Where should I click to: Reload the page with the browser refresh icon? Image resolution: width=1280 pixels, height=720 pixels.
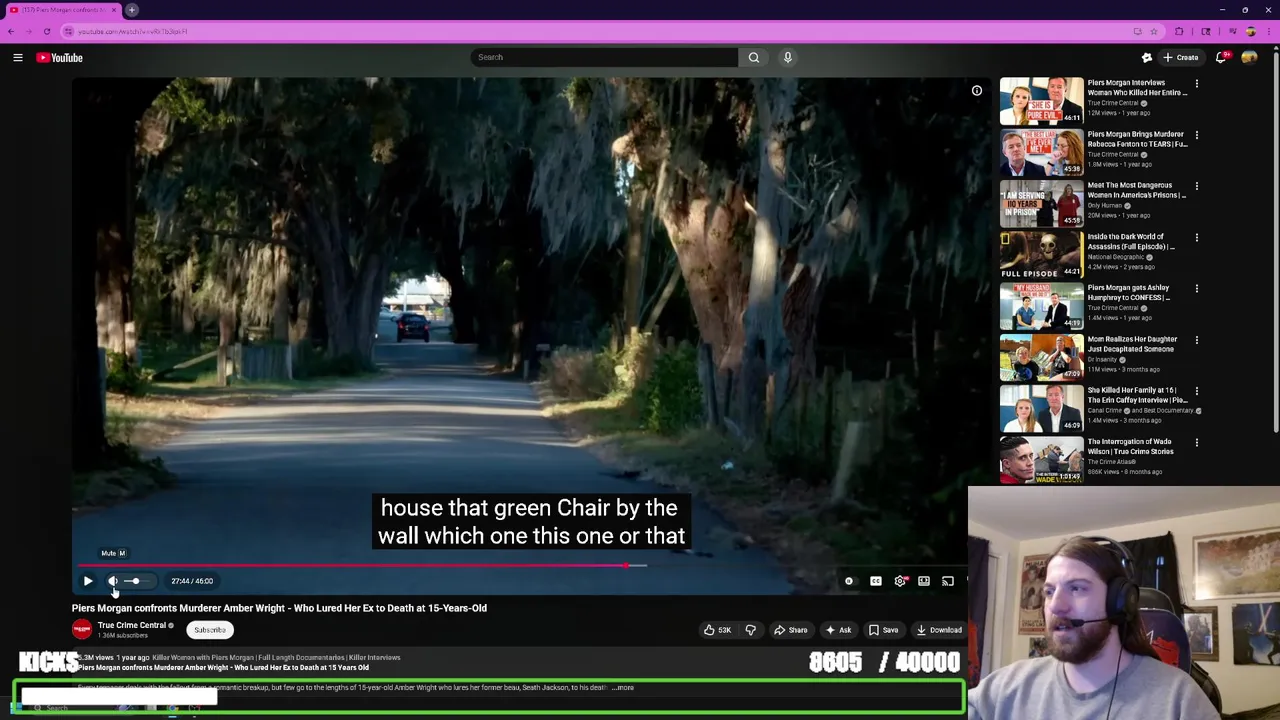pos(47,31)
